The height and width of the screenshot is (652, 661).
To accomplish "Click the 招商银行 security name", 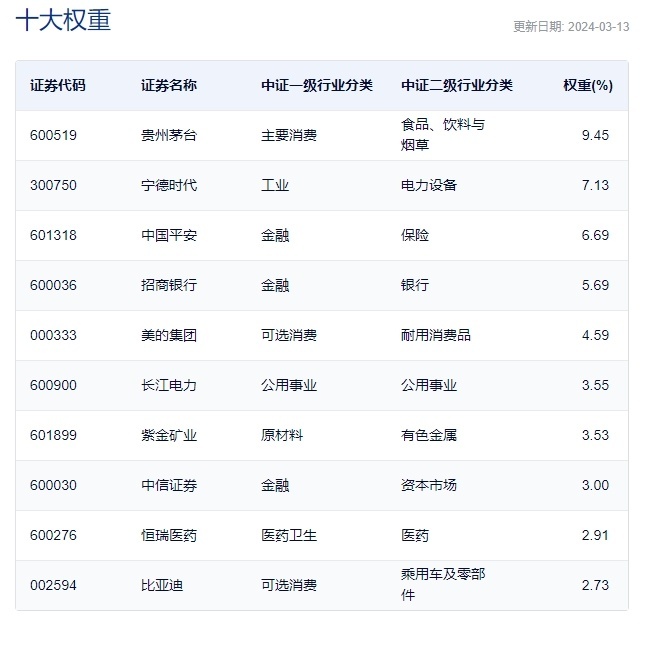I will tap(169, 286).
